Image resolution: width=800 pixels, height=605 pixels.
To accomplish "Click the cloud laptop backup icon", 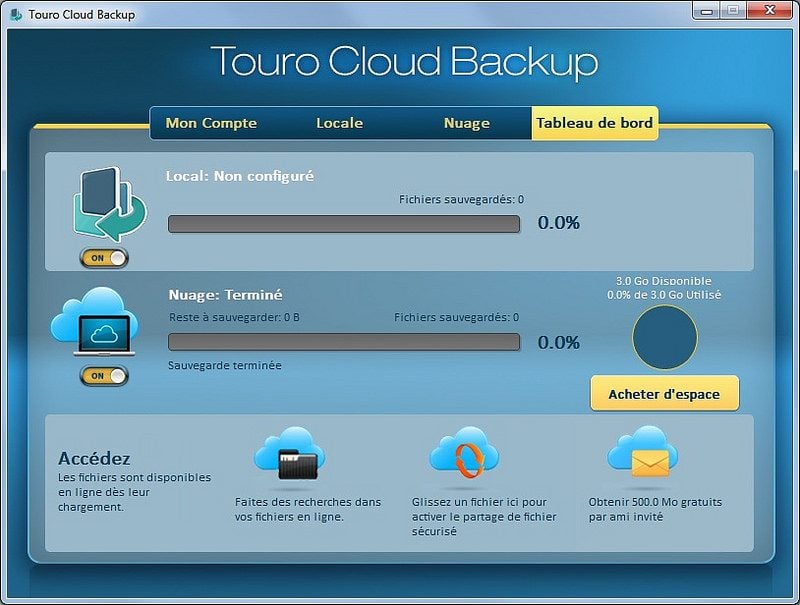I will [x=95, y=321].
